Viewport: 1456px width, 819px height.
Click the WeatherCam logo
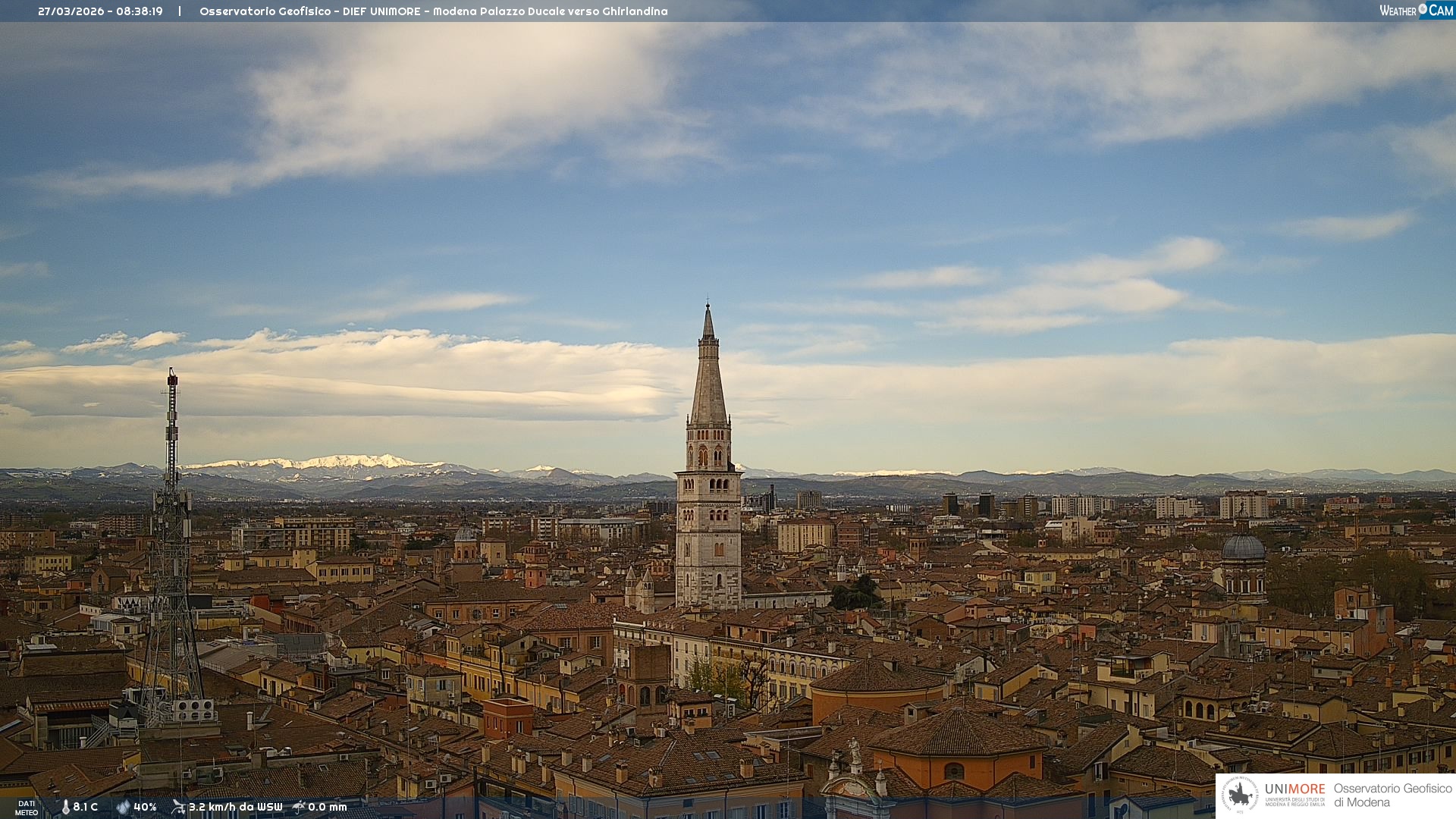point(1416,11)
